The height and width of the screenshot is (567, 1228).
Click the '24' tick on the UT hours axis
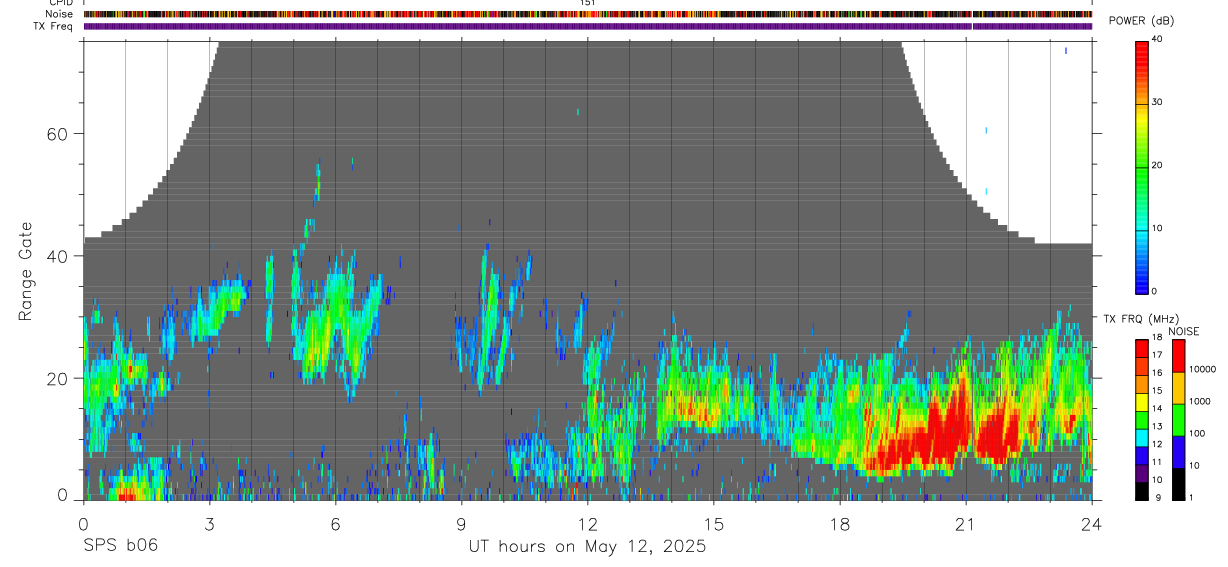1092,522
